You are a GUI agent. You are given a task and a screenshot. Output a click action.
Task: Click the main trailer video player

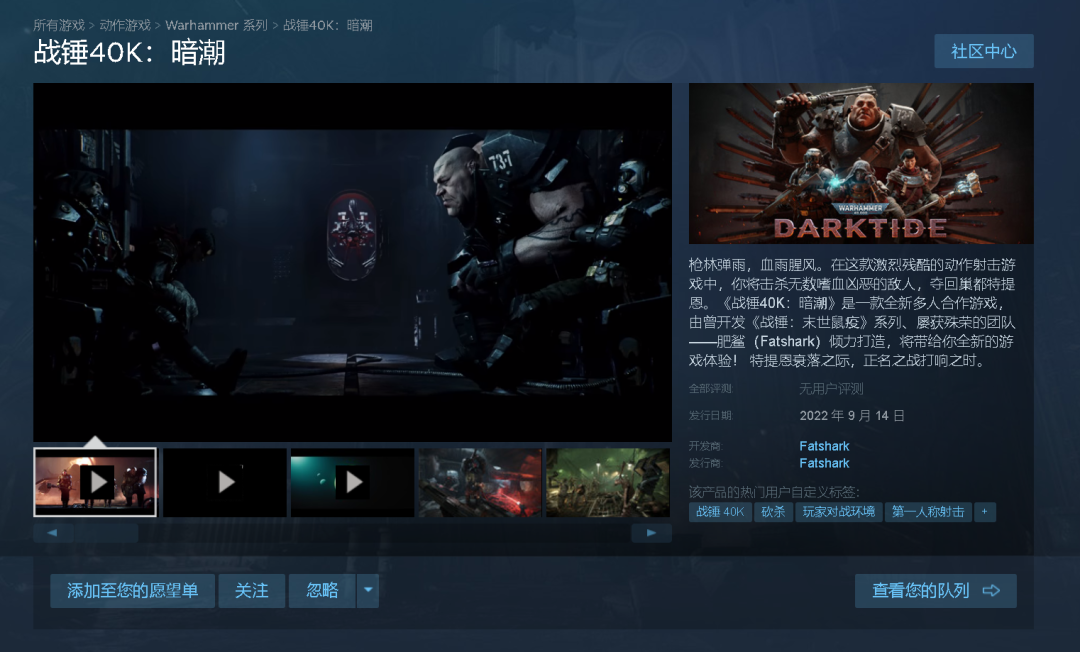tap(353, 262)
